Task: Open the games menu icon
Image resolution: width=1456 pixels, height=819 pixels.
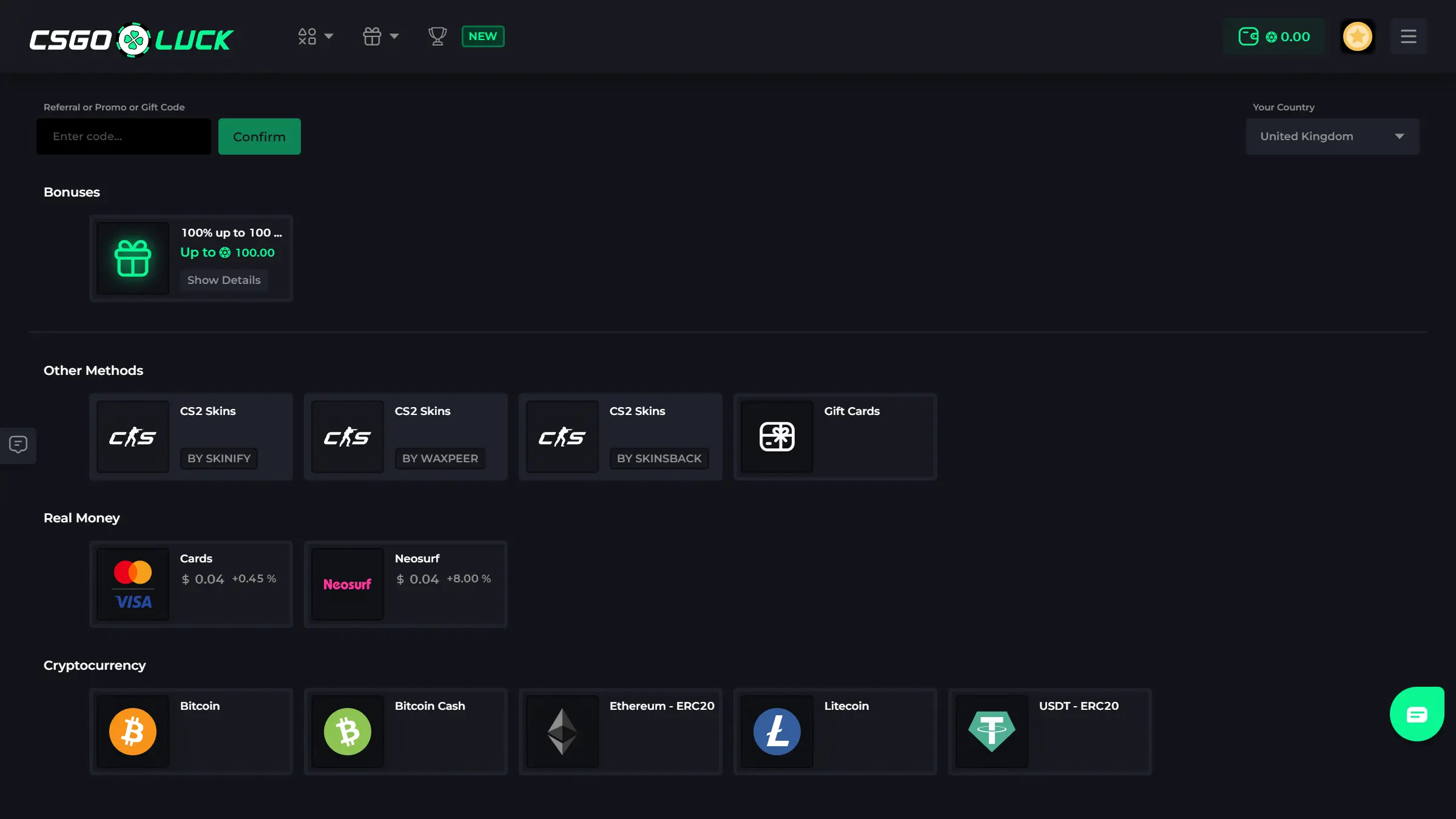Action: [308, 36]
